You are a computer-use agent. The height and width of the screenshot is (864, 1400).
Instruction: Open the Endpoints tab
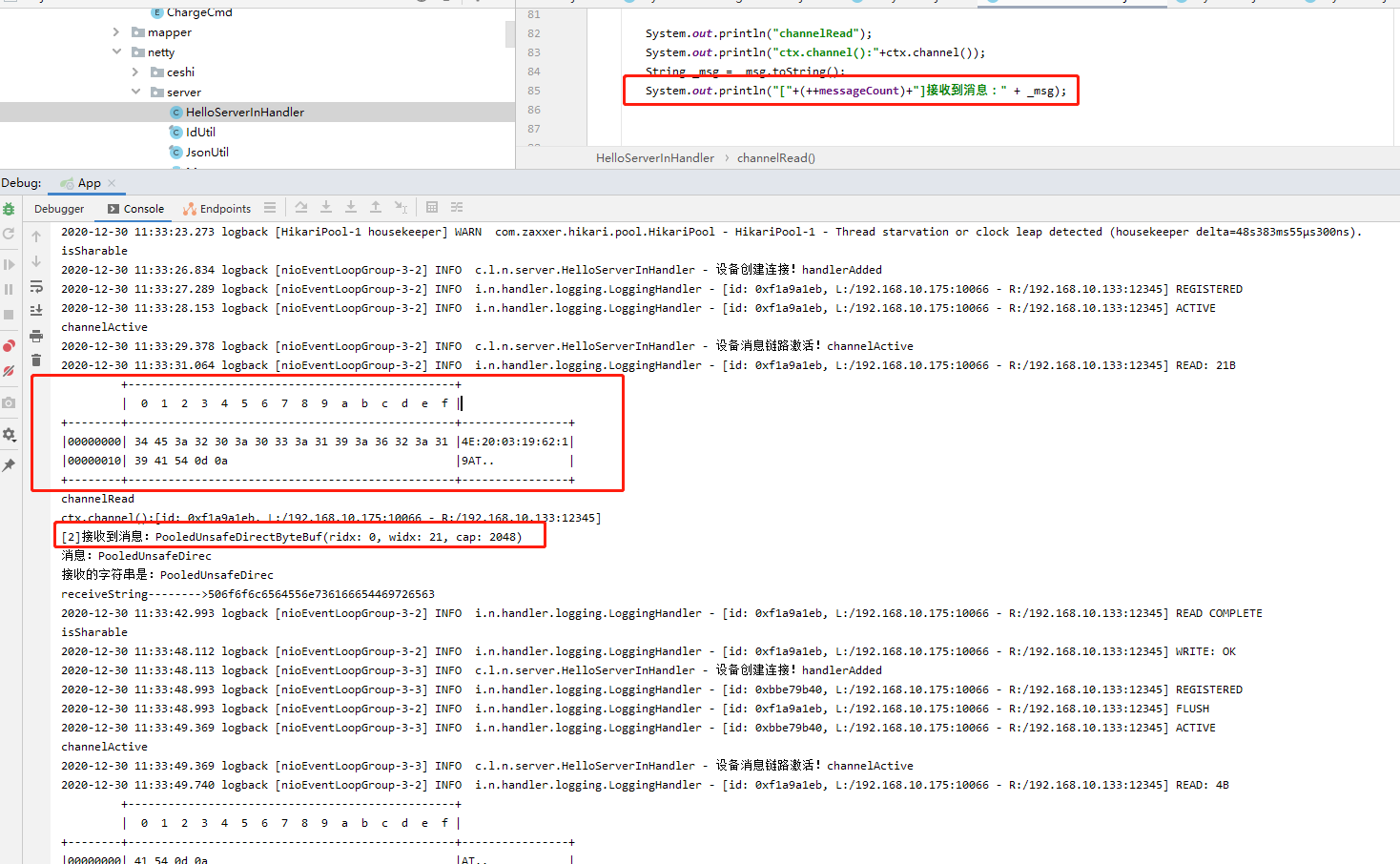click(x=216, y=209)
